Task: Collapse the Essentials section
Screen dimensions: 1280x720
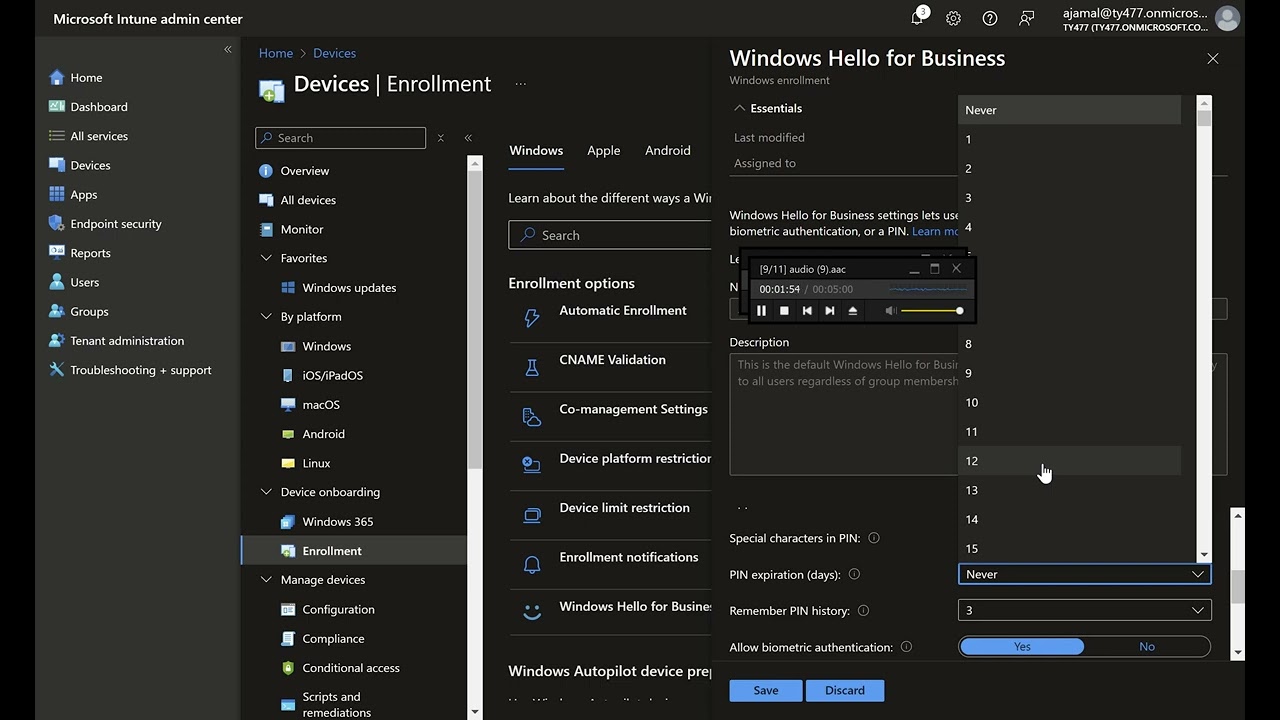Action: tap(740, 108)
